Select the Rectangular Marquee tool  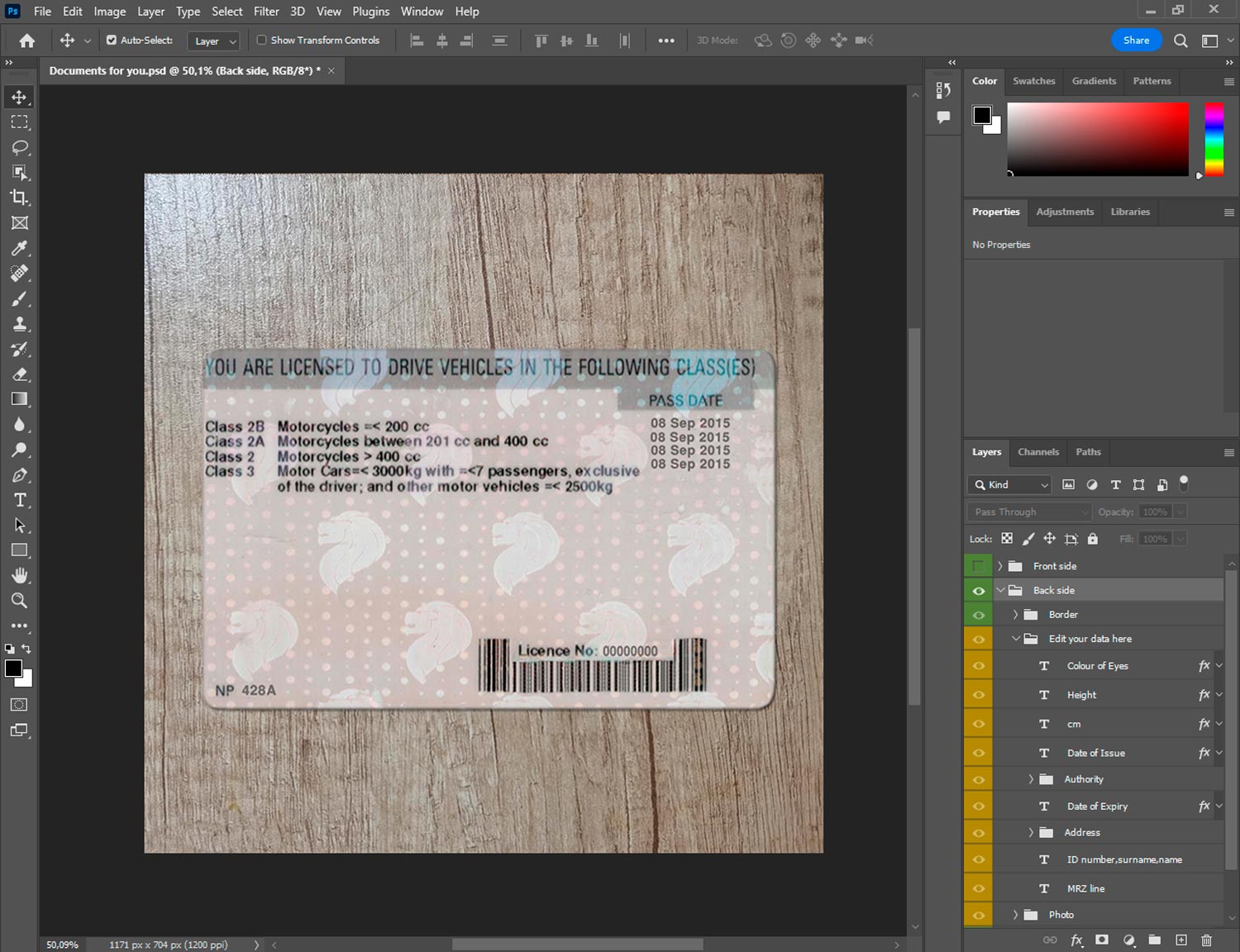coord(20,122)
